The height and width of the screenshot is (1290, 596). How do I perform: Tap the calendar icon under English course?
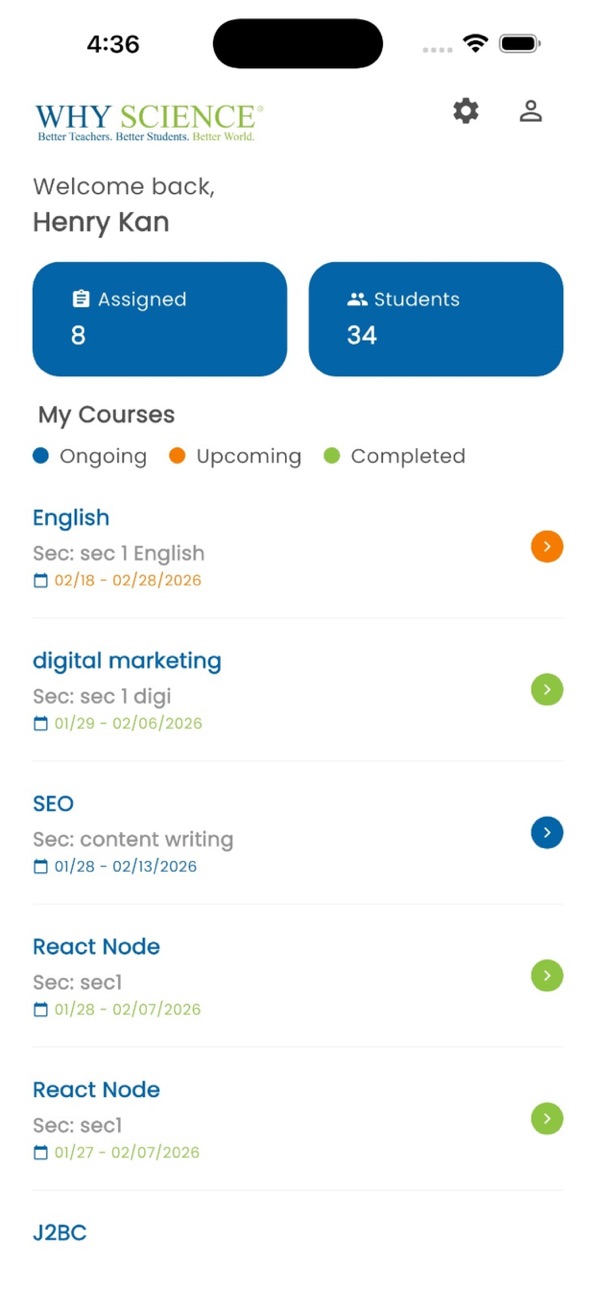point(41,580)
